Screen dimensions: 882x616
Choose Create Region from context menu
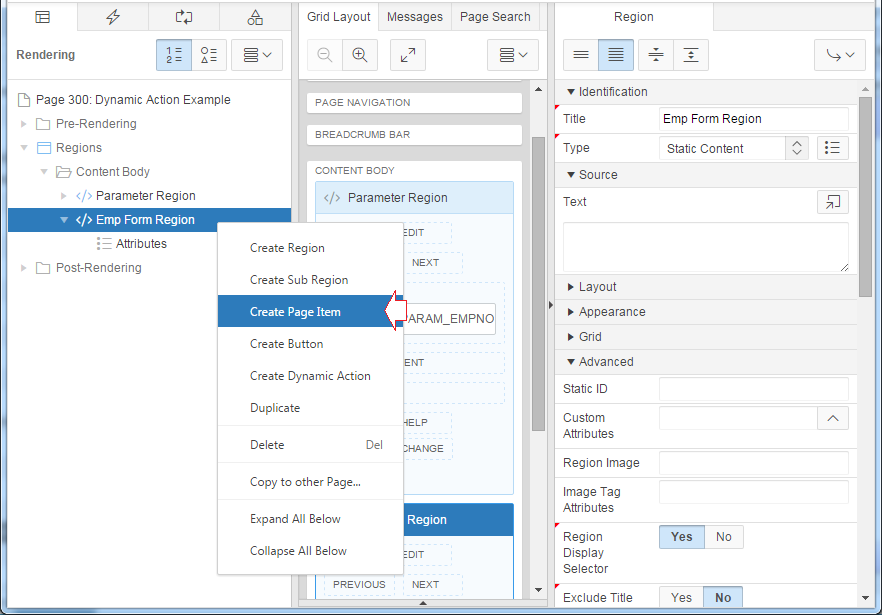tap(310, 248)
